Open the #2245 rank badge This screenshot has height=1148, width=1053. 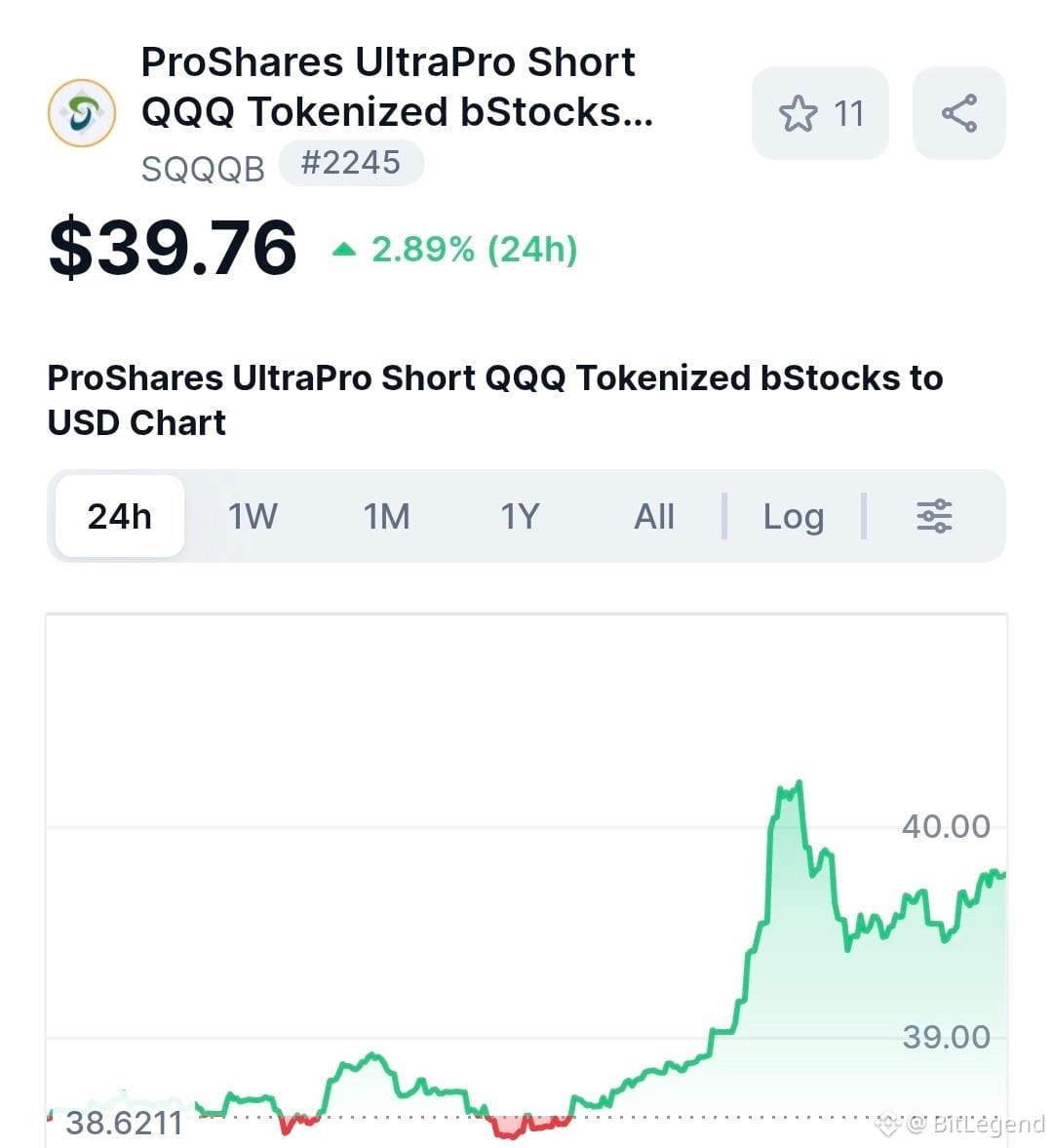pos(351,163)
